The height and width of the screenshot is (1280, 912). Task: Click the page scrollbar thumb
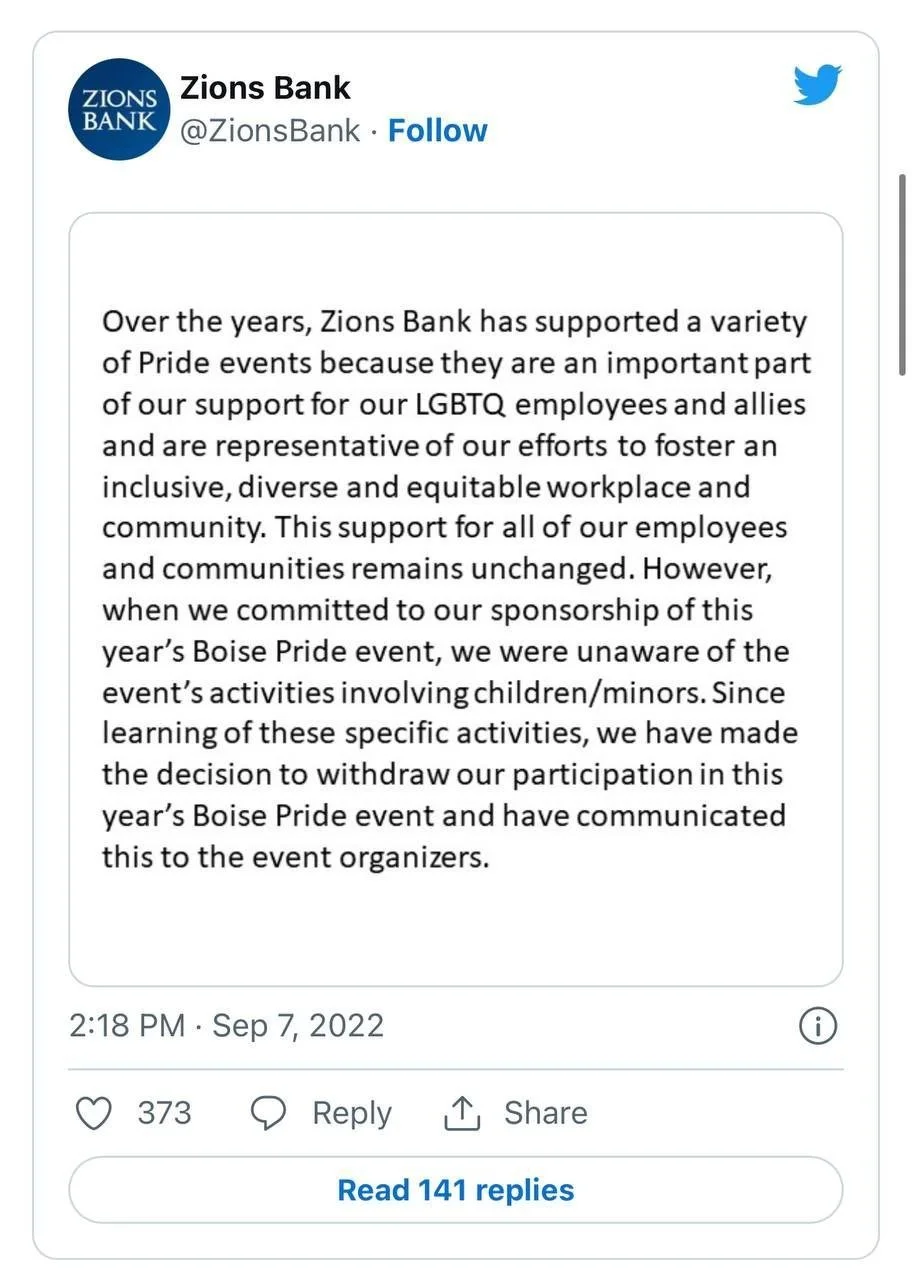click(904, 272)
